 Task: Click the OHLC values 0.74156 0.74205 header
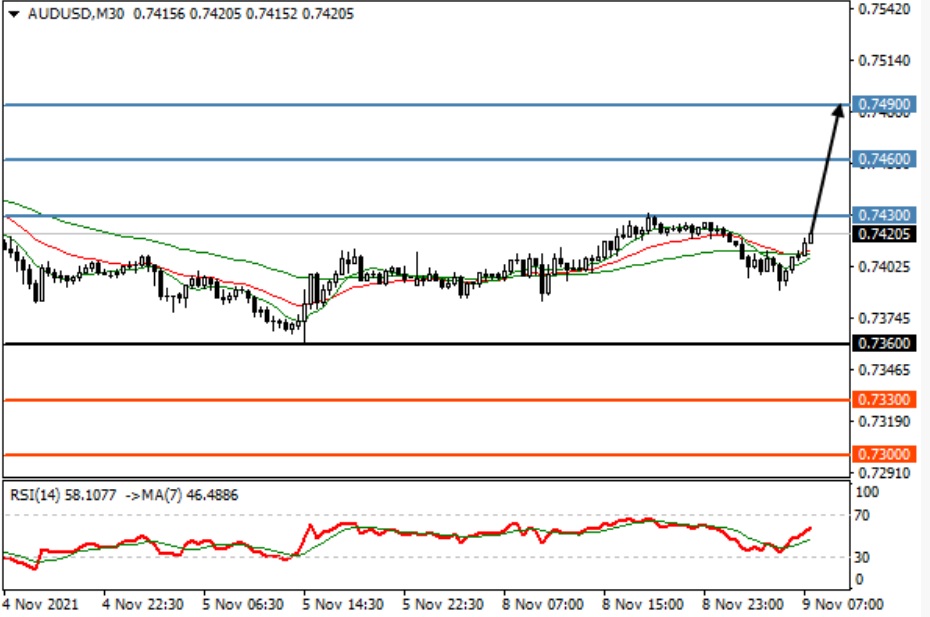coord(243,14)
